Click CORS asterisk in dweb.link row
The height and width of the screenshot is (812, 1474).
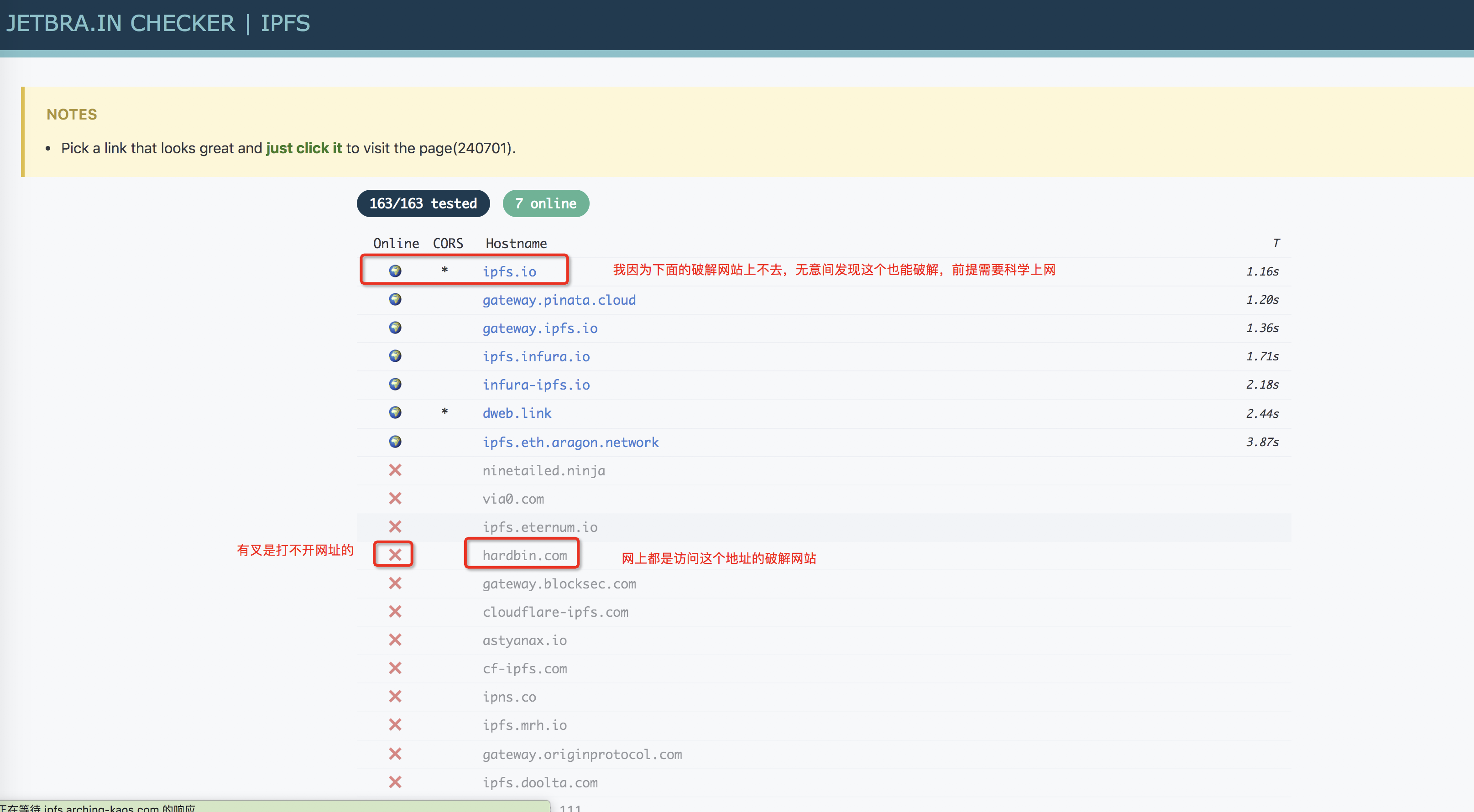444,411
